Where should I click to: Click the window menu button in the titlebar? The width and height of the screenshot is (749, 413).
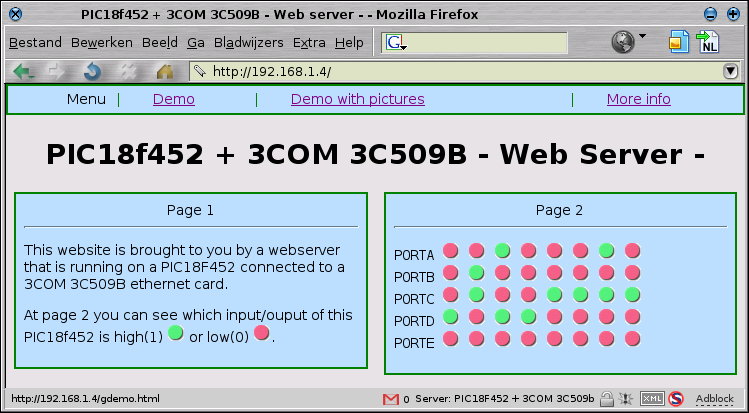point(15,14)
